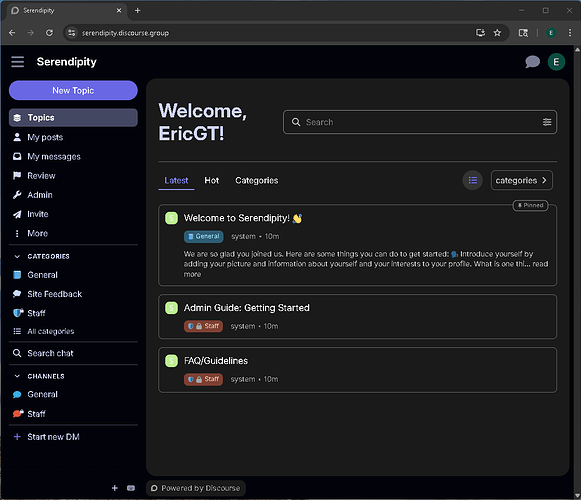Click the search filter options icon
581x500 pixels.
pyautogui.click(x=547, y=122)
